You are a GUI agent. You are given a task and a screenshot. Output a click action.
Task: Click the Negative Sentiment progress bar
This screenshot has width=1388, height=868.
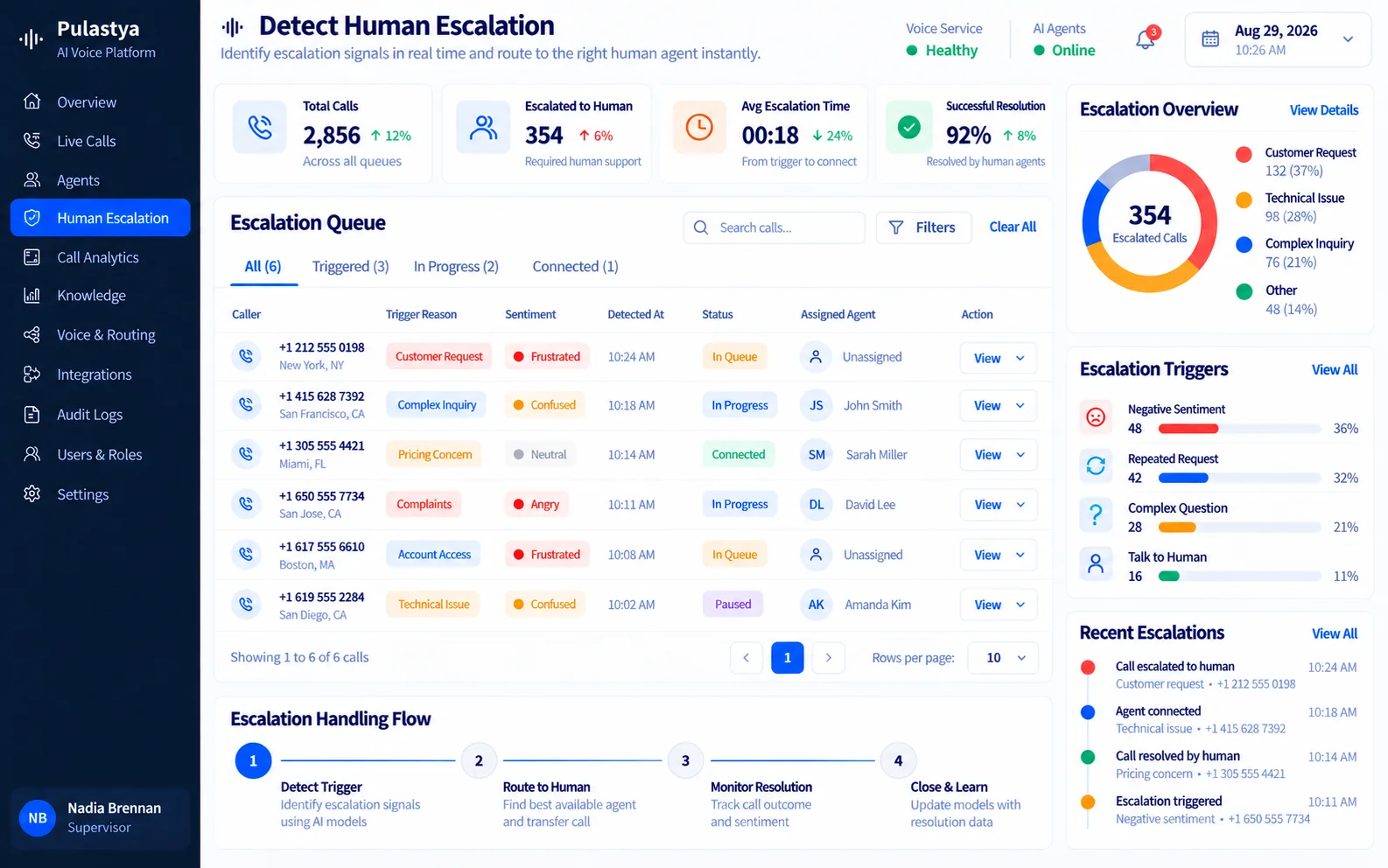click(1239, 429)
